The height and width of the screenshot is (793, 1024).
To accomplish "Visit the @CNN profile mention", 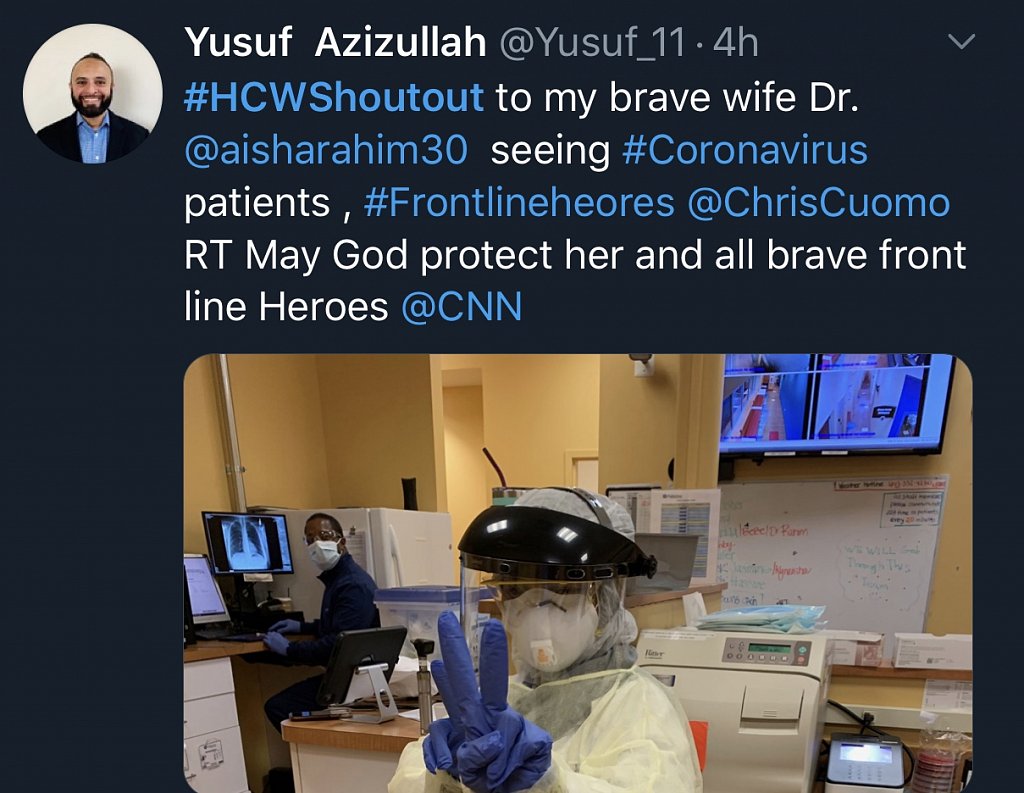I will coord(462,306).
